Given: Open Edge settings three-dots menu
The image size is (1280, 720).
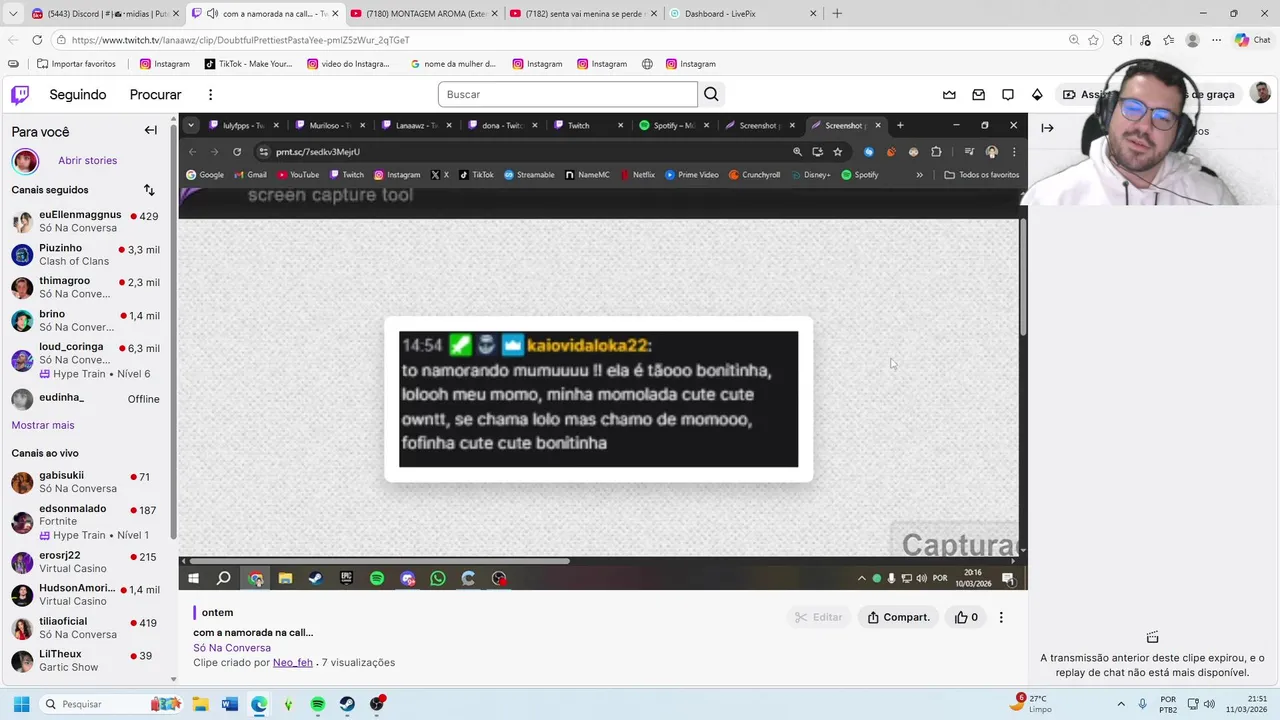Looking at the screenshot, I should coord(1217,40).
